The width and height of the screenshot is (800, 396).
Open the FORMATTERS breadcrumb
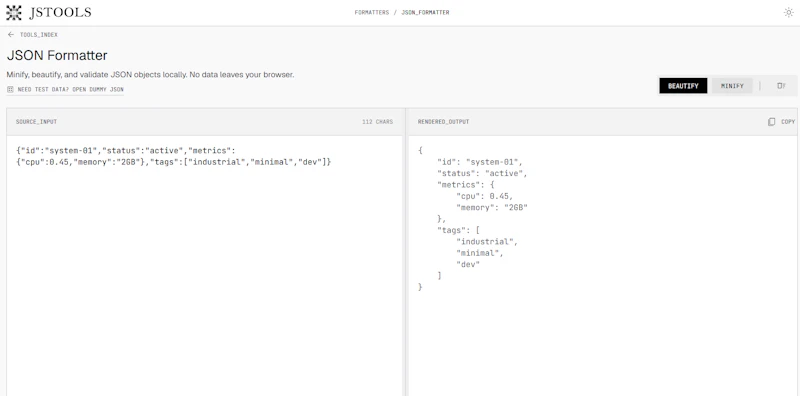point(371,12)
